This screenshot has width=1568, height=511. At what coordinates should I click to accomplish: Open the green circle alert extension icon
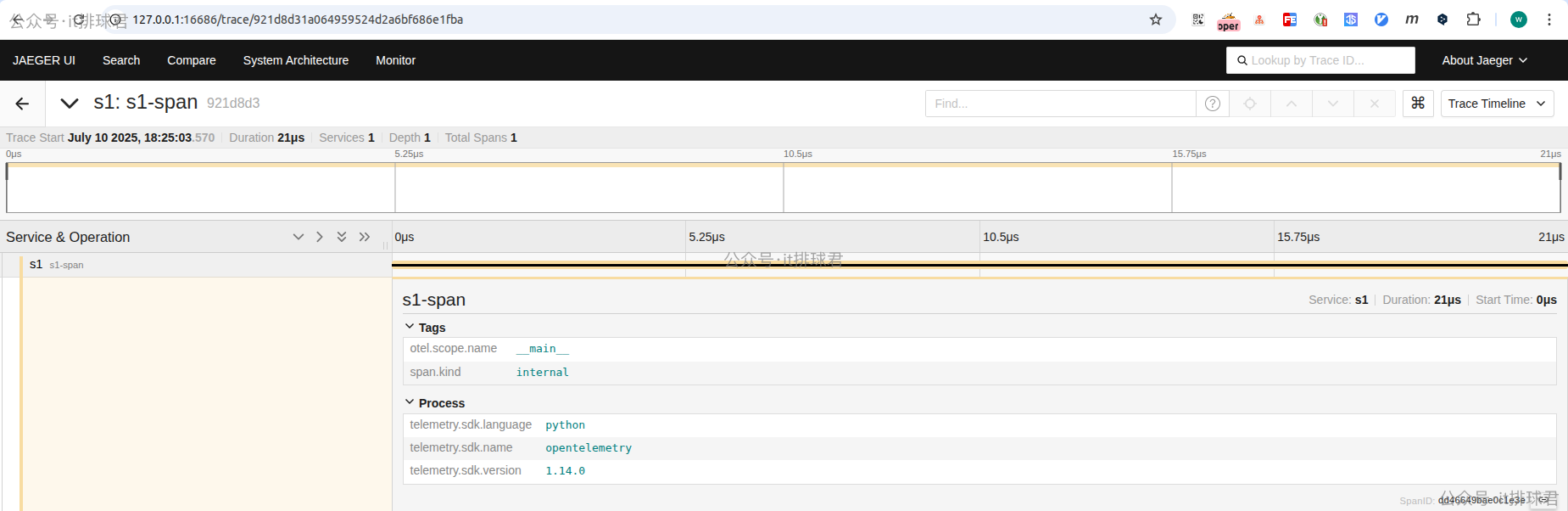tap(1320, 20)
